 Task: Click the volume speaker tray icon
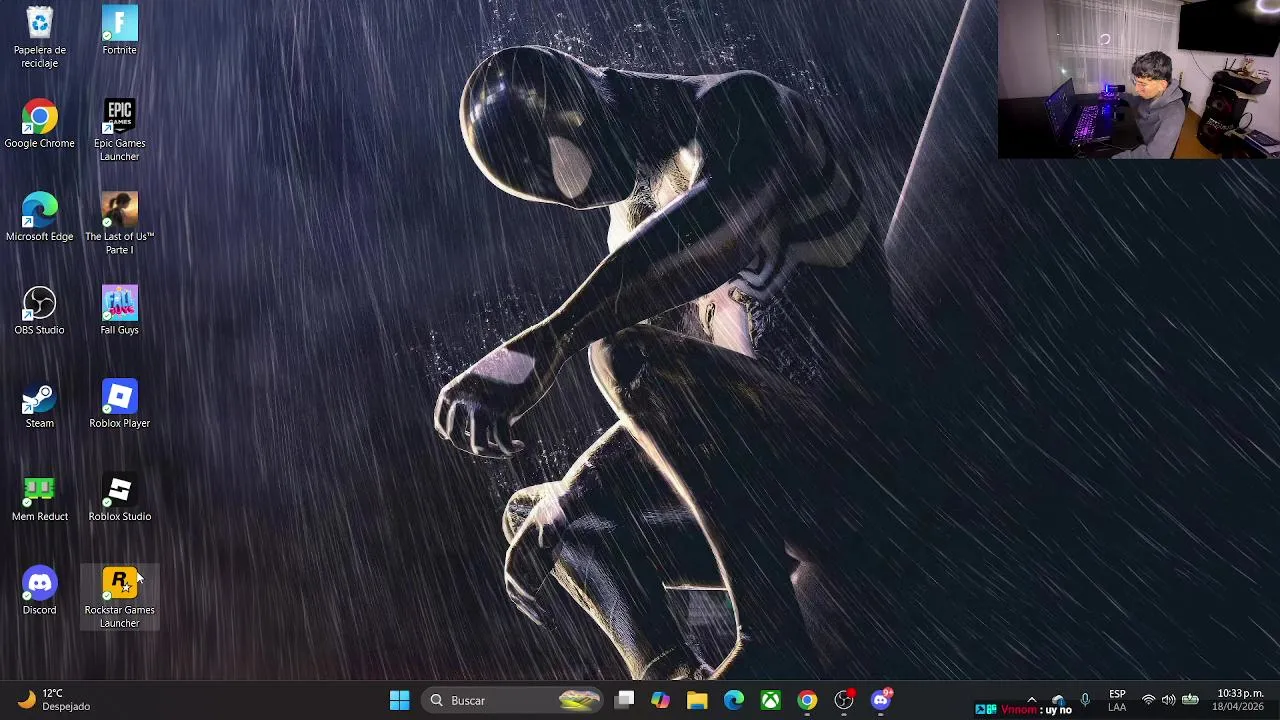click(x=1168, y=700)
